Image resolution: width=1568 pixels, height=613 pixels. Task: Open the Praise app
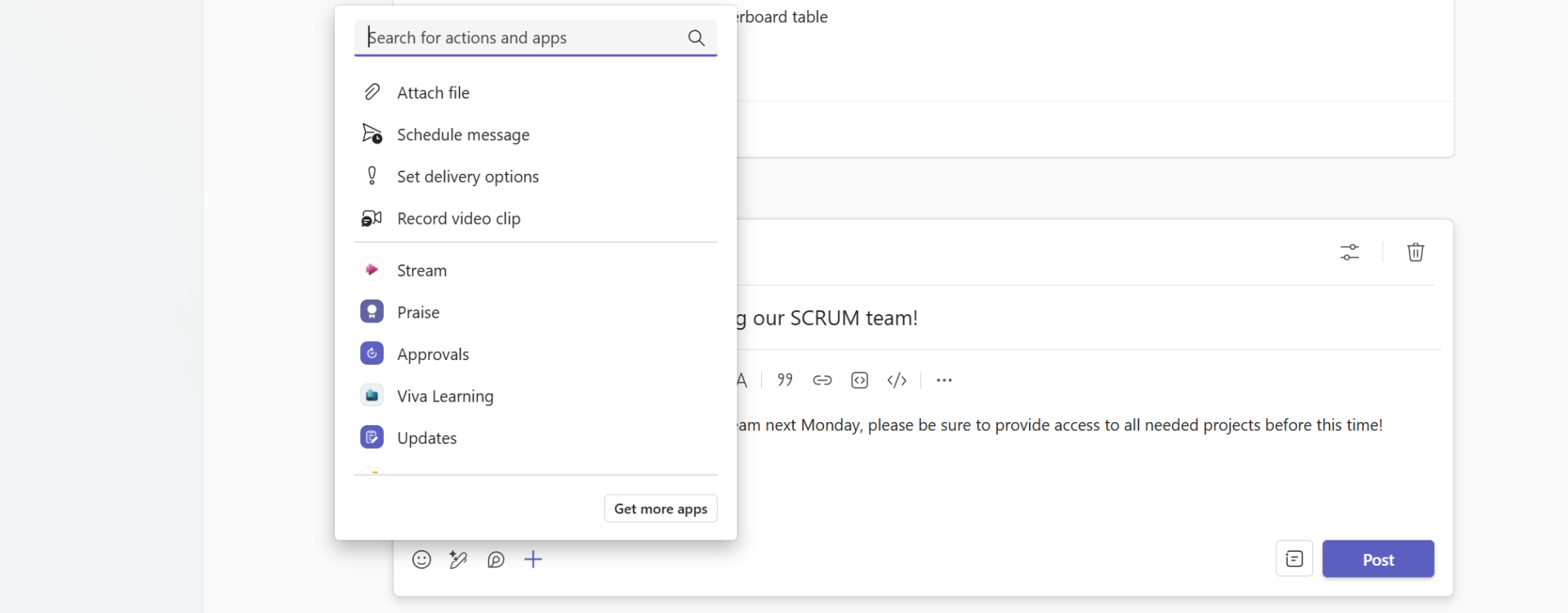pos(418,313)
